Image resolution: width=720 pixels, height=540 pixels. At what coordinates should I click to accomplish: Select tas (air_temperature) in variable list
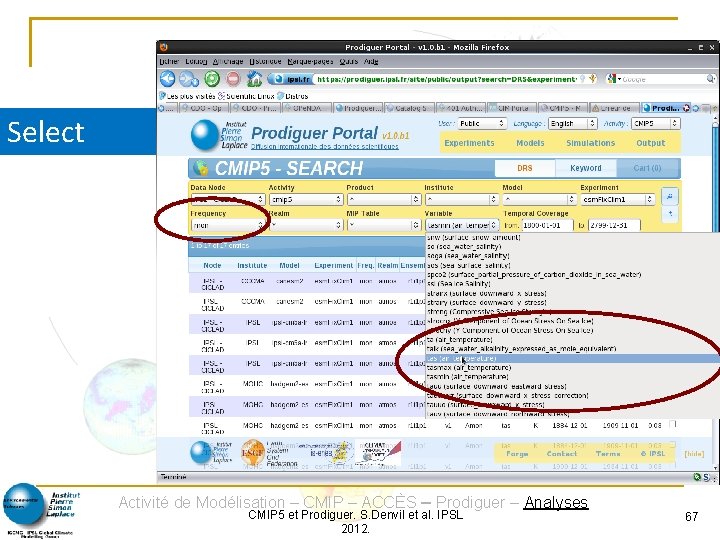pyautogui.click(x=573, y=358)
